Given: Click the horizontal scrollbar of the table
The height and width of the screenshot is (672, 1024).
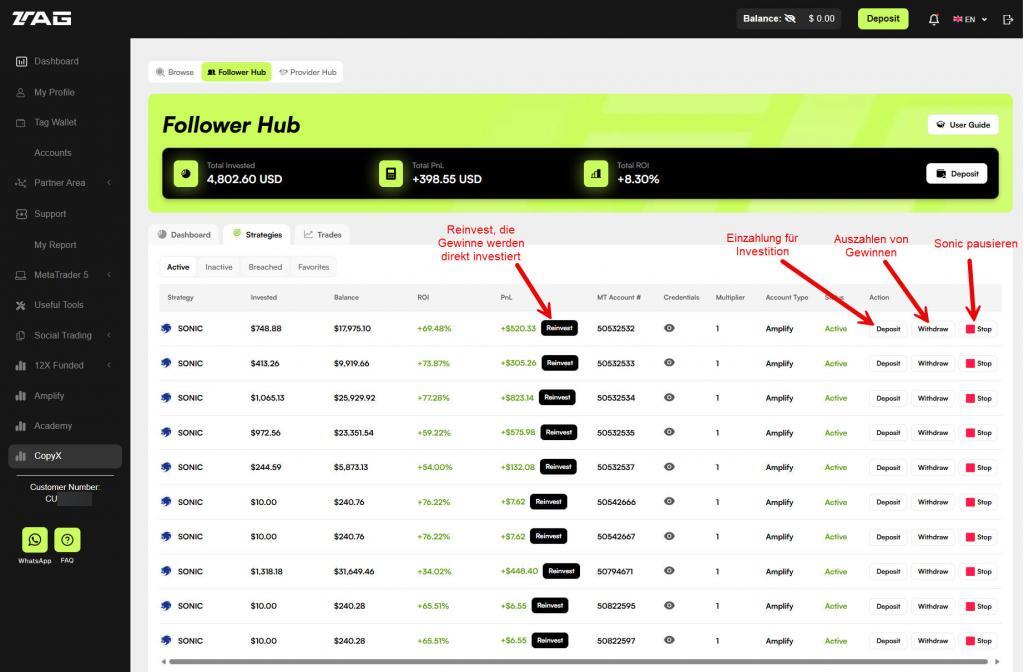Looking at the screenshot, I should [x=579, y=662].
